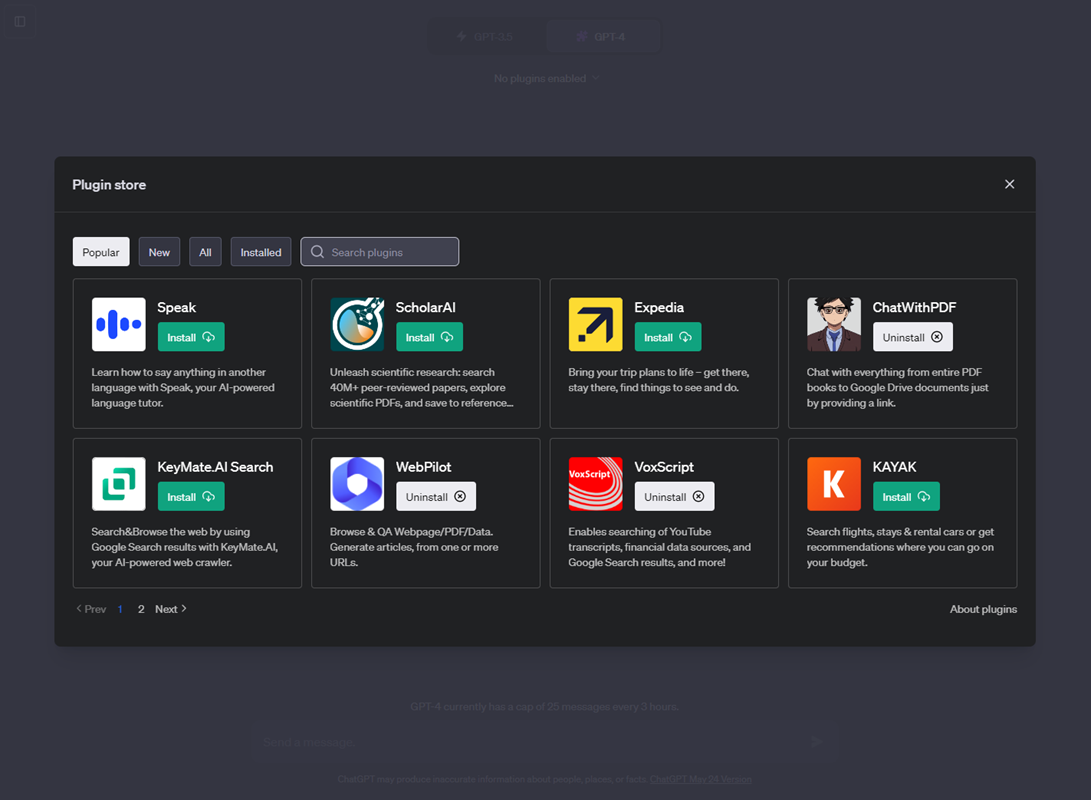Image resolution: width=1091 pixels, height=800 pixels.
Task: Click the VoxScript plugin title
Action: [664, 467]
